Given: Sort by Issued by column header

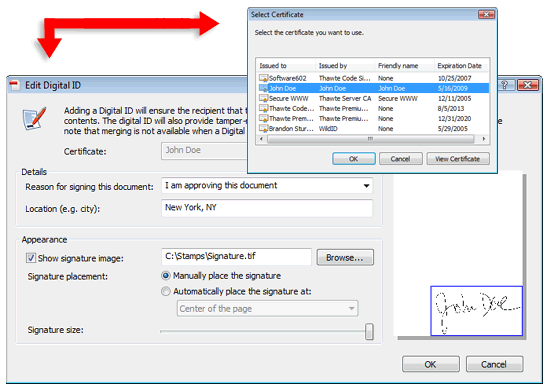Looking at the screenshot, I should coord(345,66).
